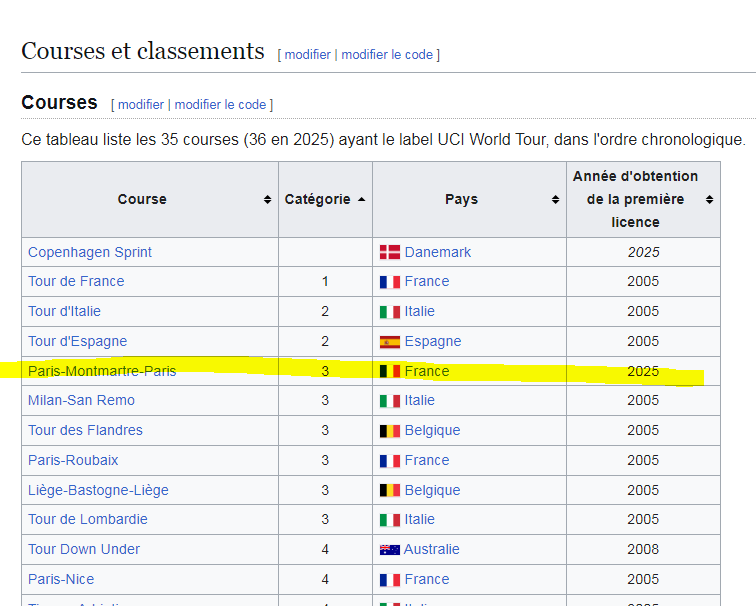Follow France link in Tour de France row
Viewport: 756px width, 606px height.
pyautogui.click(x=427, y=281)
